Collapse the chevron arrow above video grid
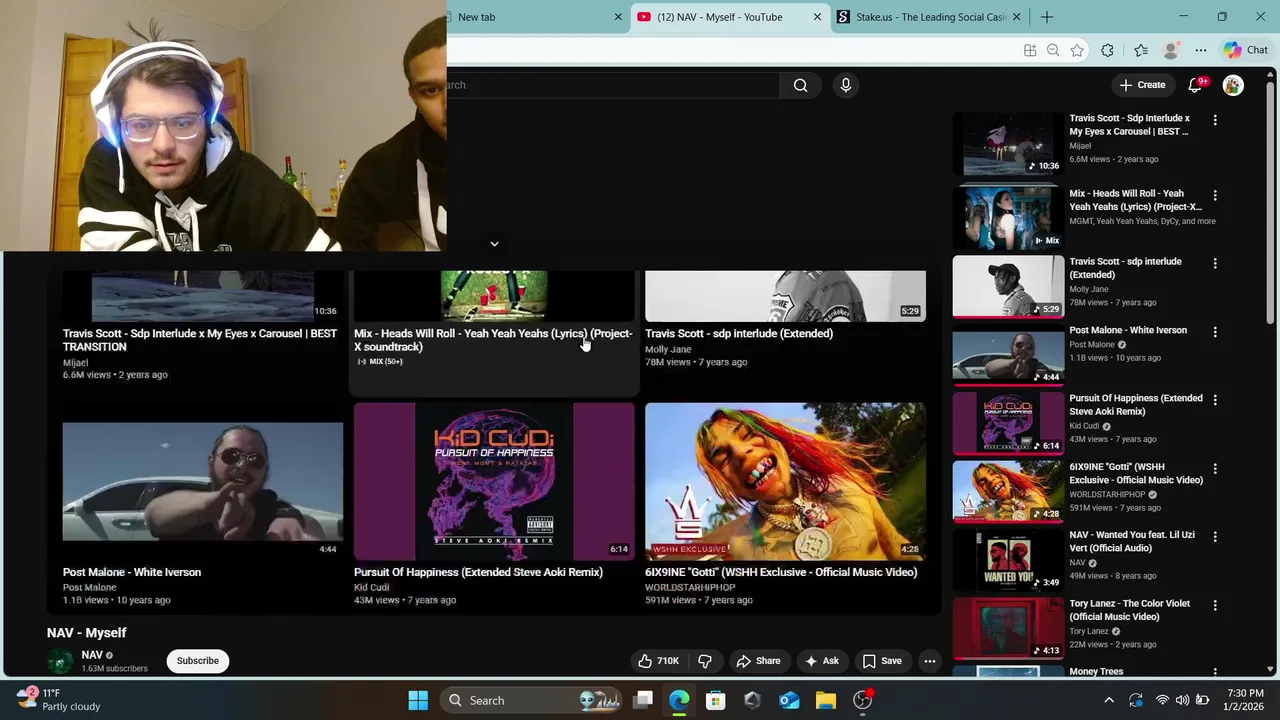1280x720 pixels. coord(494,244)
